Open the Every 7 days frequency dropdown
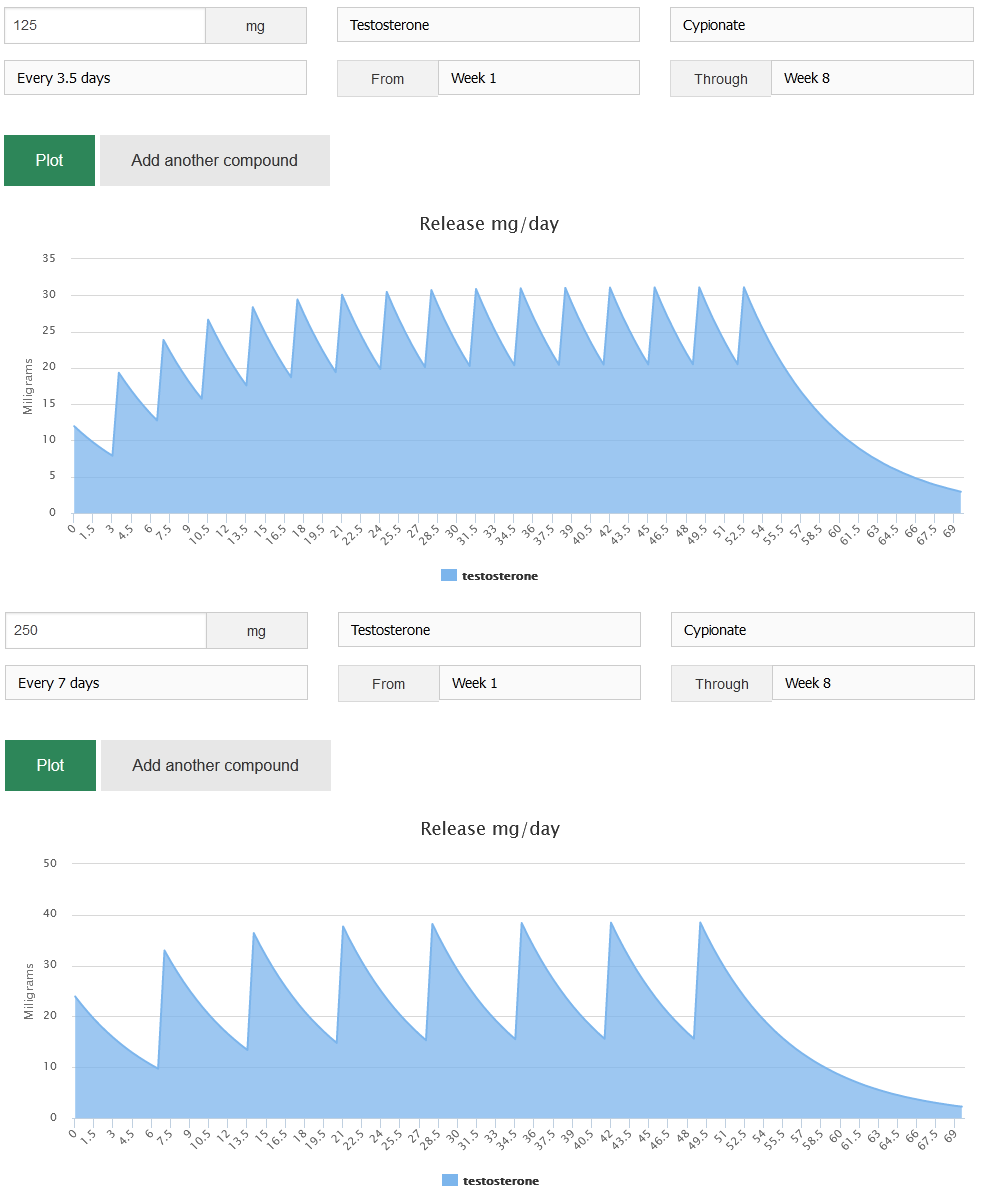This screenshot has height=1197, width=987. (156, 683)
